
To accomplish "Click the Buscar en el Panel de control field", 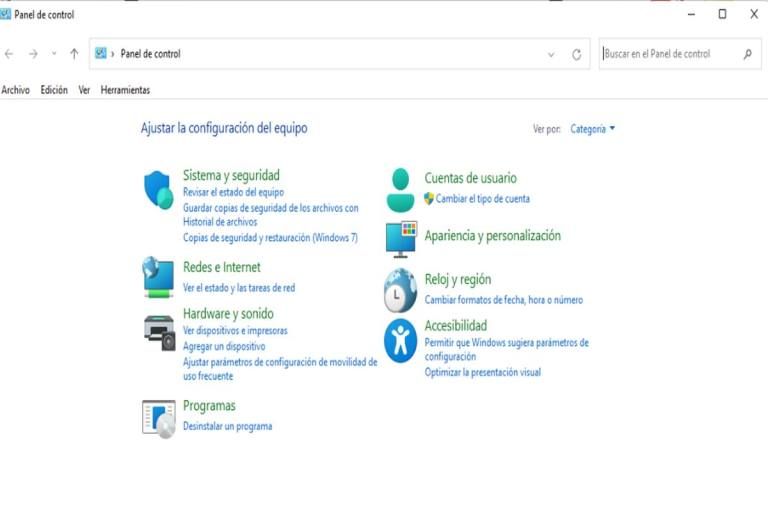I will 670,54.
